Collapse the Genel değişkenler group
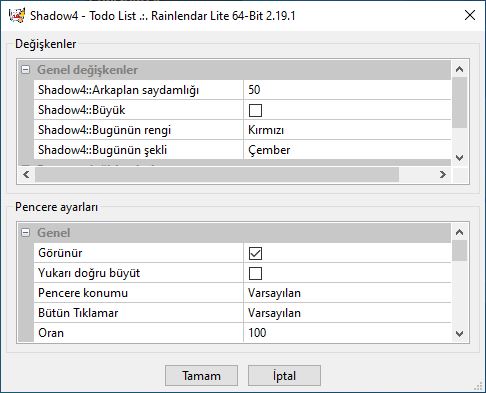This screenshot has height=393, width=486. pyautogui.click(x=25, y=70)
